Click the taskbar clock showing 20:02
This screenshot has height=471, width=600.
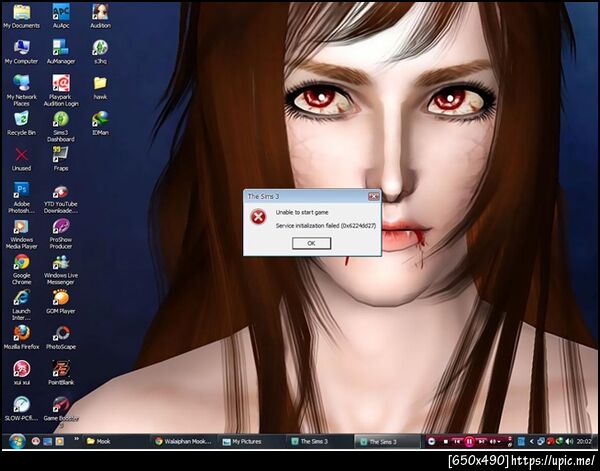(x=584, y=442)
